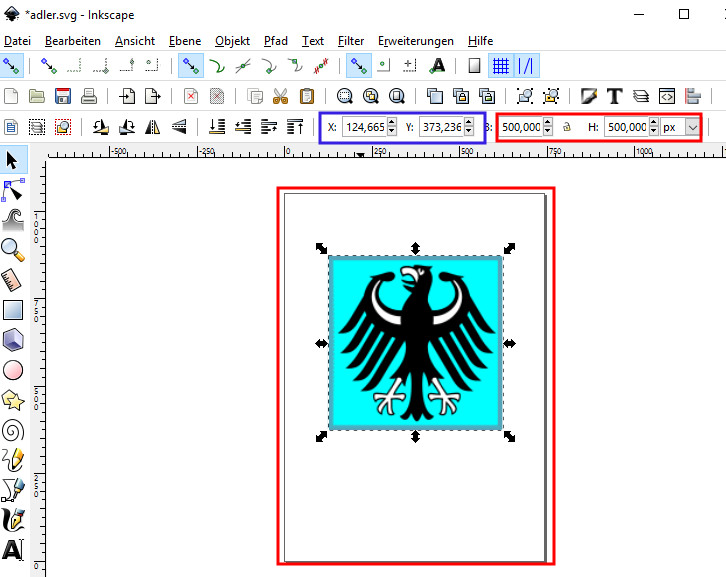
Task: Select the Star polygon tool
Action: click(13, 400)
